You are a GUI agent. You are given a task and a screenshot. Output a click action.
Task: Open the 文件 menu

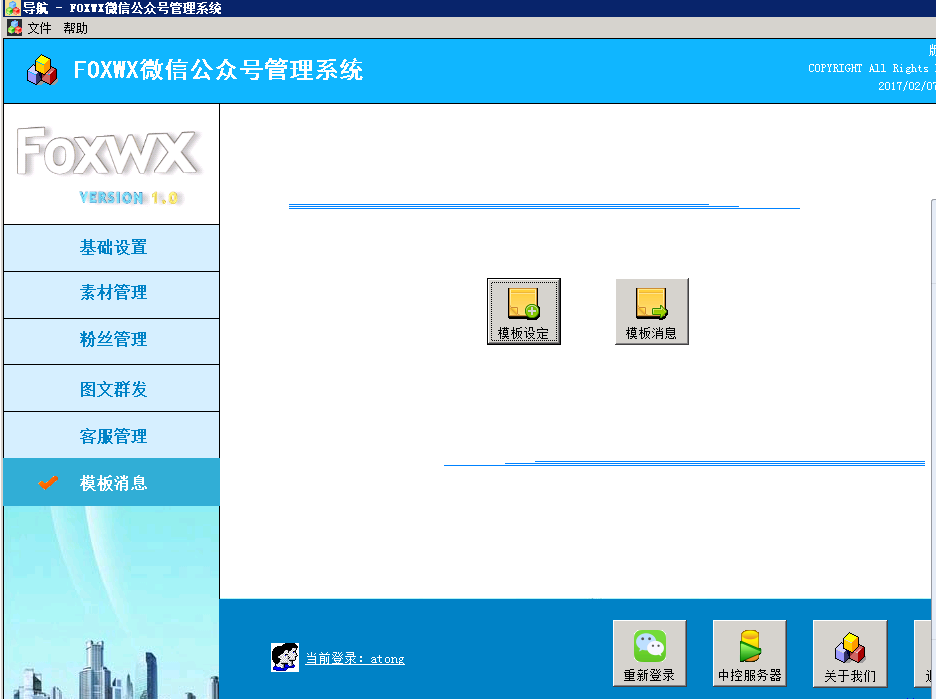point(39,28)
